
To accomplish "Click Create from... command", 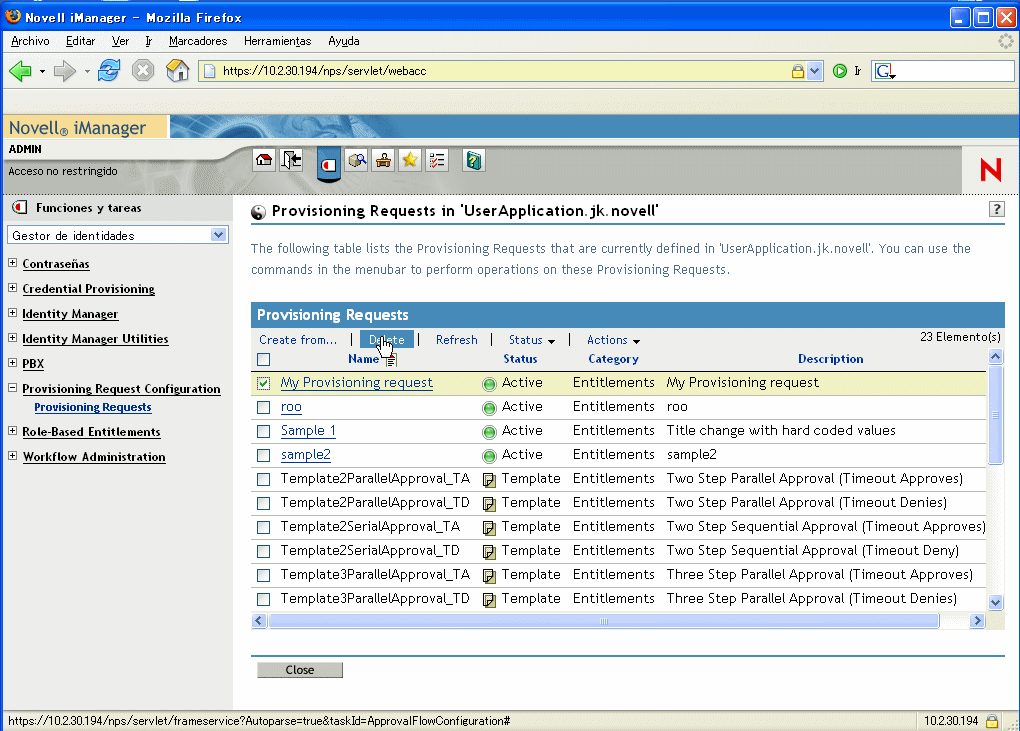I will click(x=298, y=339).
